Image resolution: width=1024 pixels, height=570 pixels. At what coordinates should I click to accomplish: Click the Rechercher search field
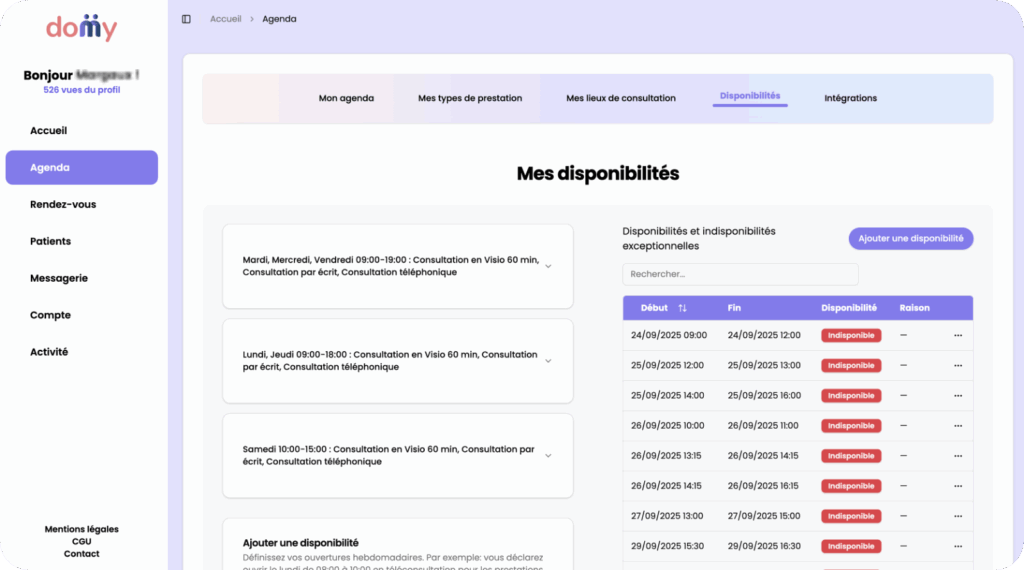click(x=740, y=274)
